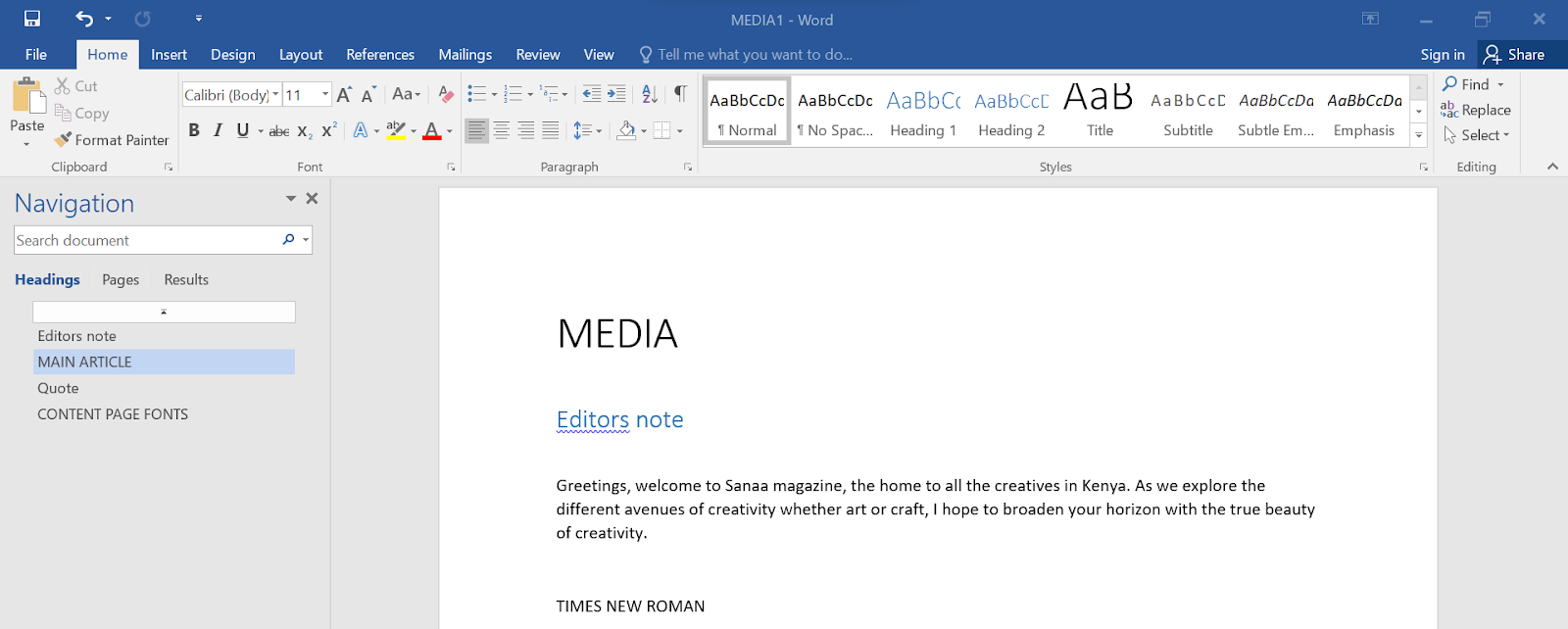This screenshot has height=629, width=1568.
Task: Align text left
Action: pyautogui.click(x=476, y=130)
